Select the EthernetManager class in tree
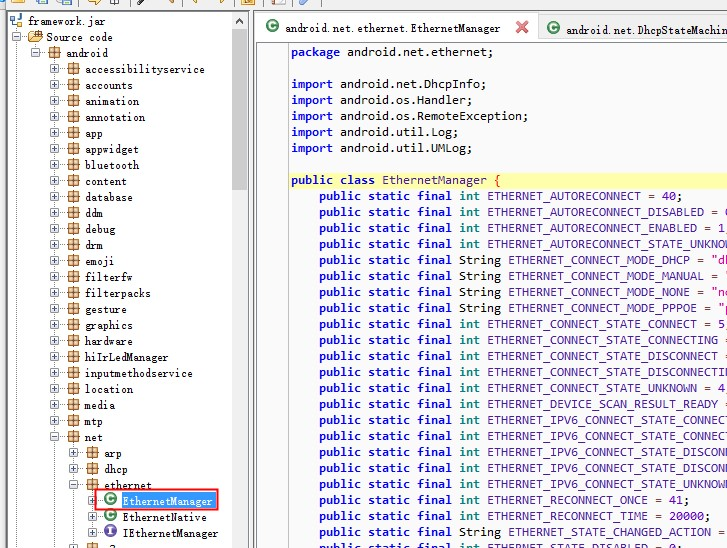727x548 pixels. (x=167, y=501)
